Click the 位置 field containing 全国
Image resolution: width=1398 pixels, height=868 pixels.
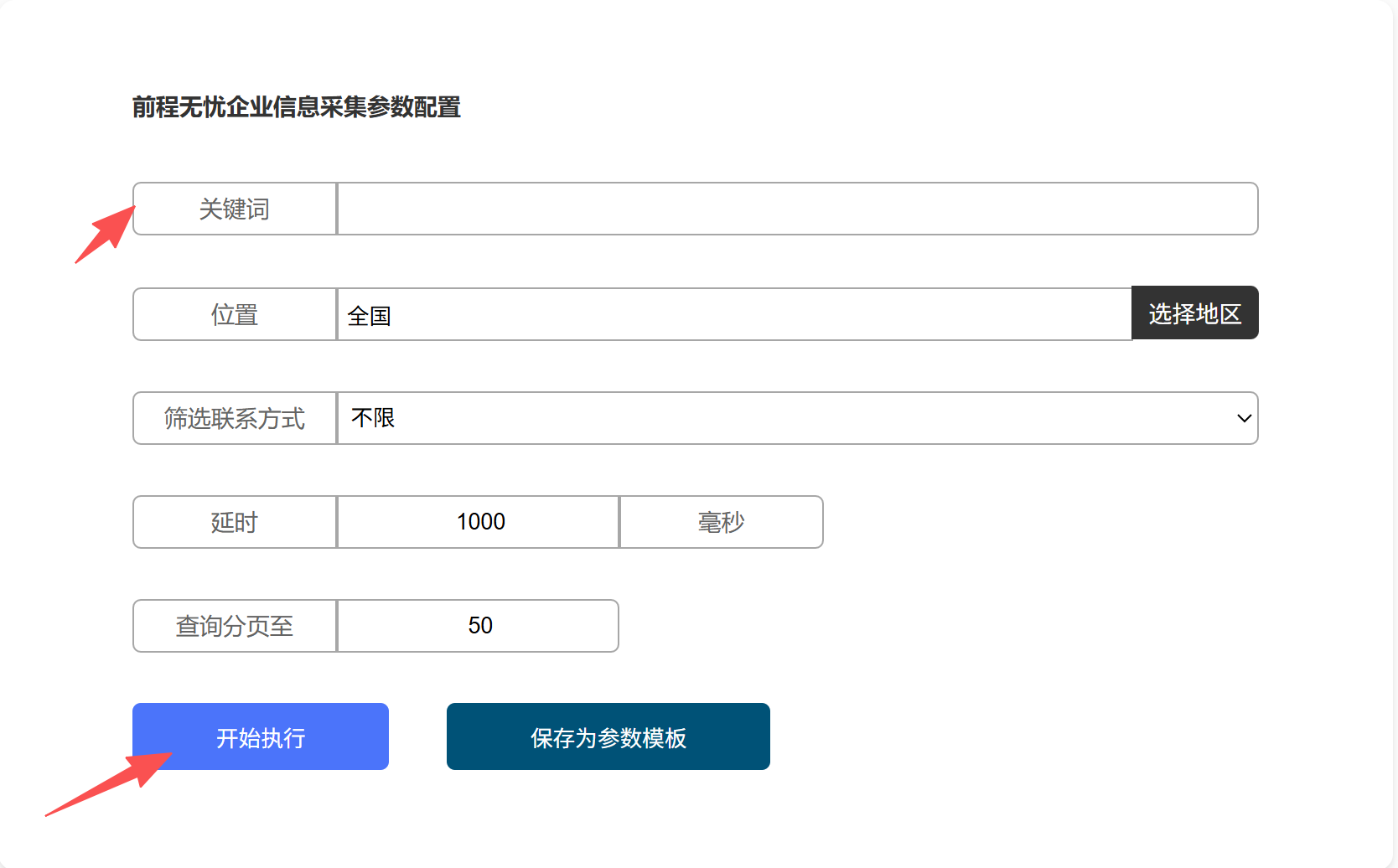(x=734, y=314)
